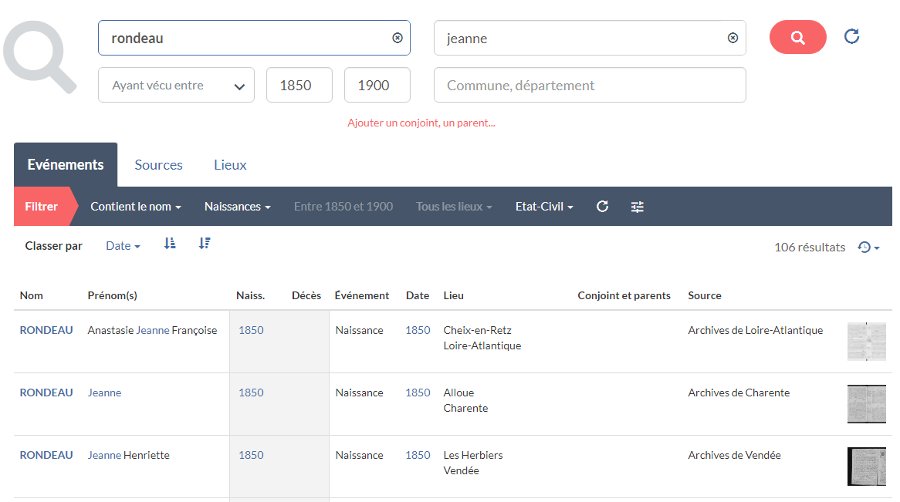
Task: Open the RONDEAU Jeanne Henriette record
Action: point(46,455)
